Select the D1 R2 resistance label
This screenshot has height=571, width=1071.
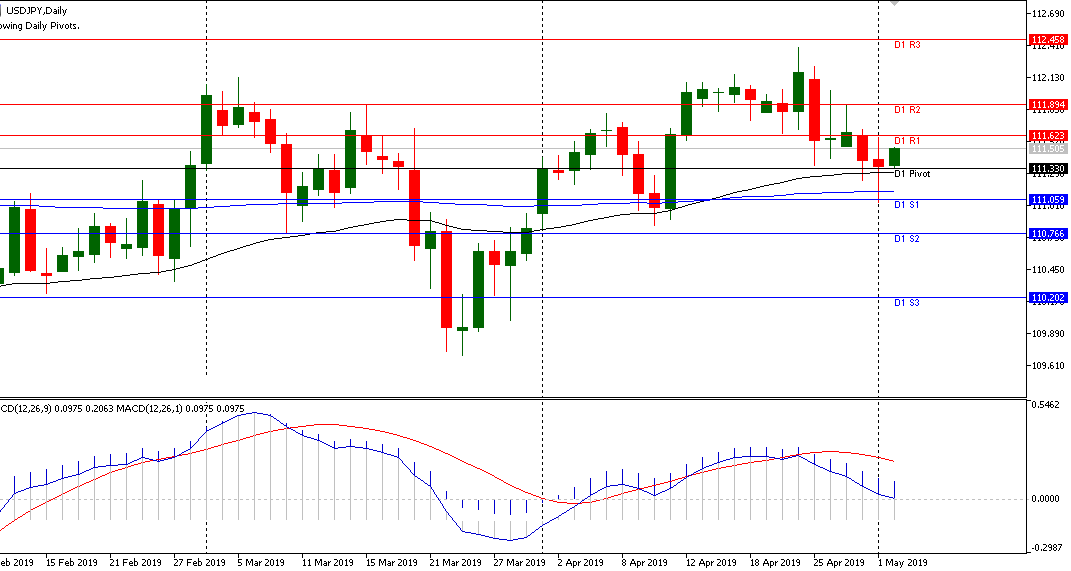(x=907, y=109)
